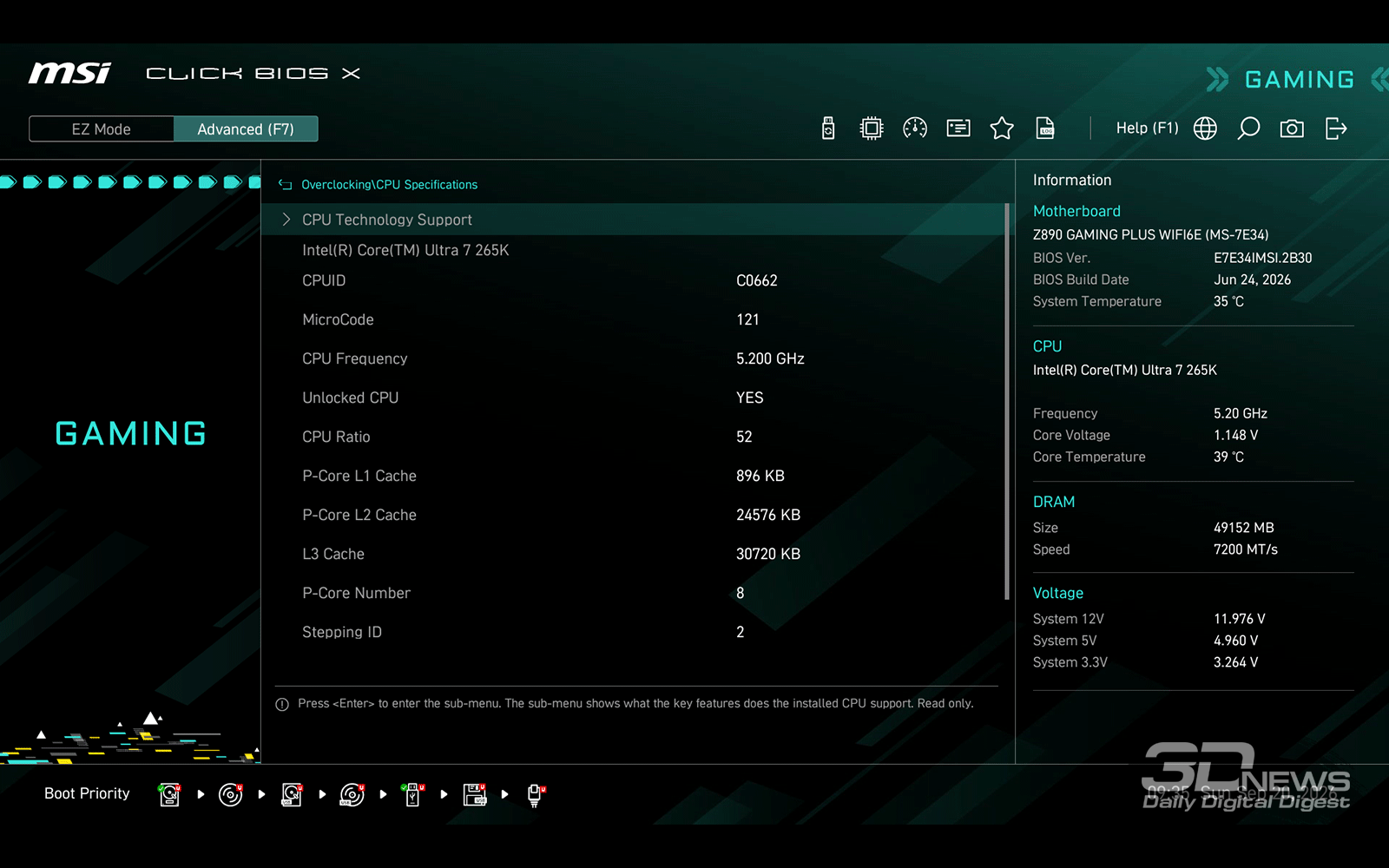Select the Advanced (F7) mode tab
This screenshot has height=868, width=1389.
click(246, 128)
